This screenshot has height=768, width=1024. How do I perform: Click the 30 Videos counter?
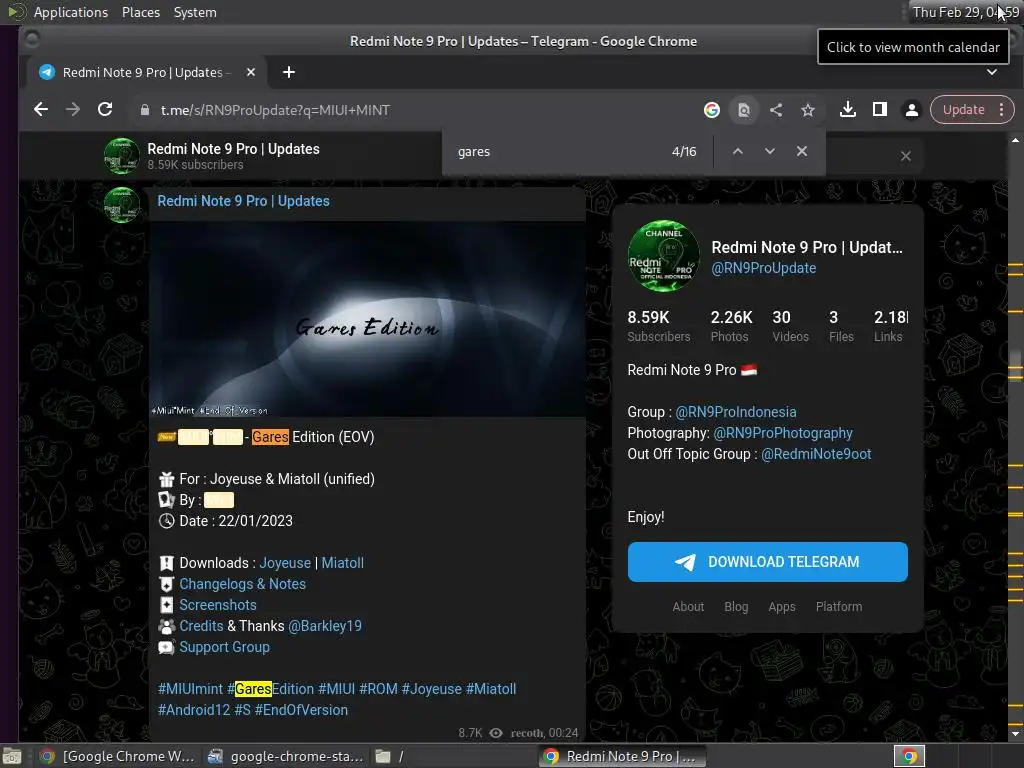[x=790, y=325]
